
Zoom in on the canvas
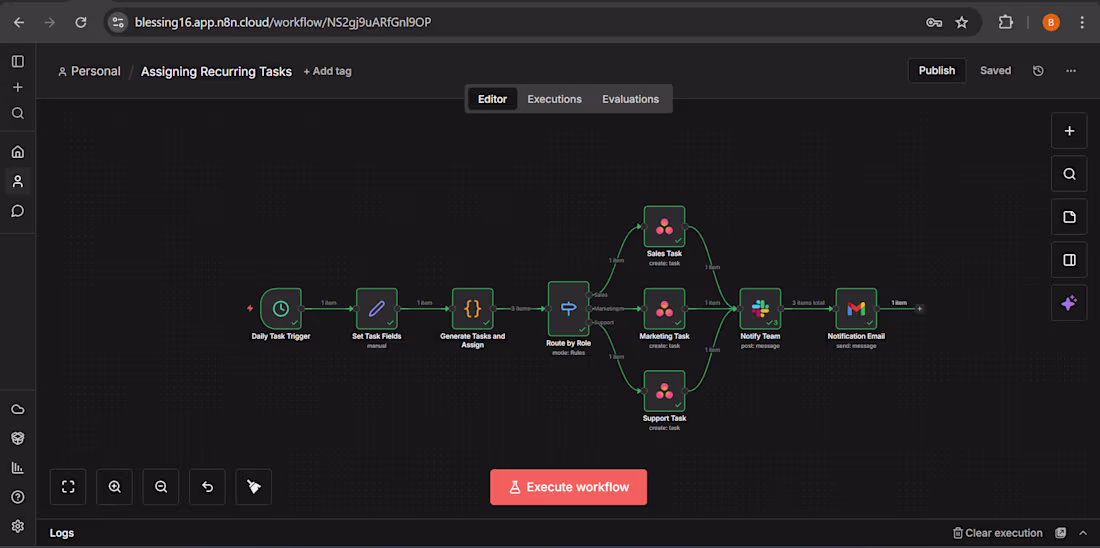(x=114, y=486)
